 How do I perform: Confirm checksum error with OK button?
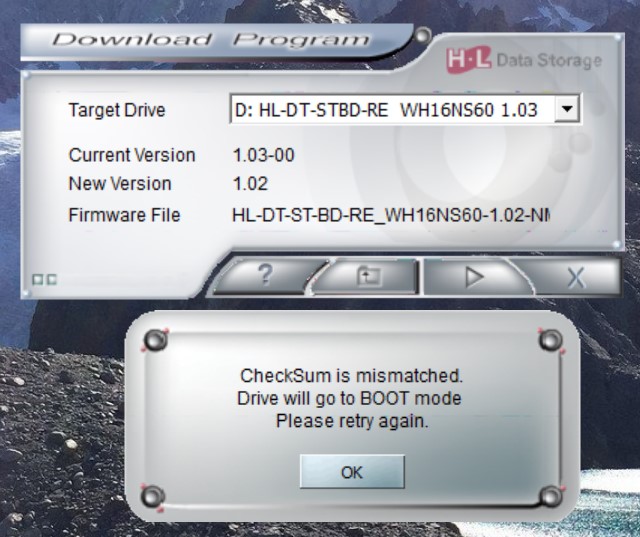(x=352, y=472)
